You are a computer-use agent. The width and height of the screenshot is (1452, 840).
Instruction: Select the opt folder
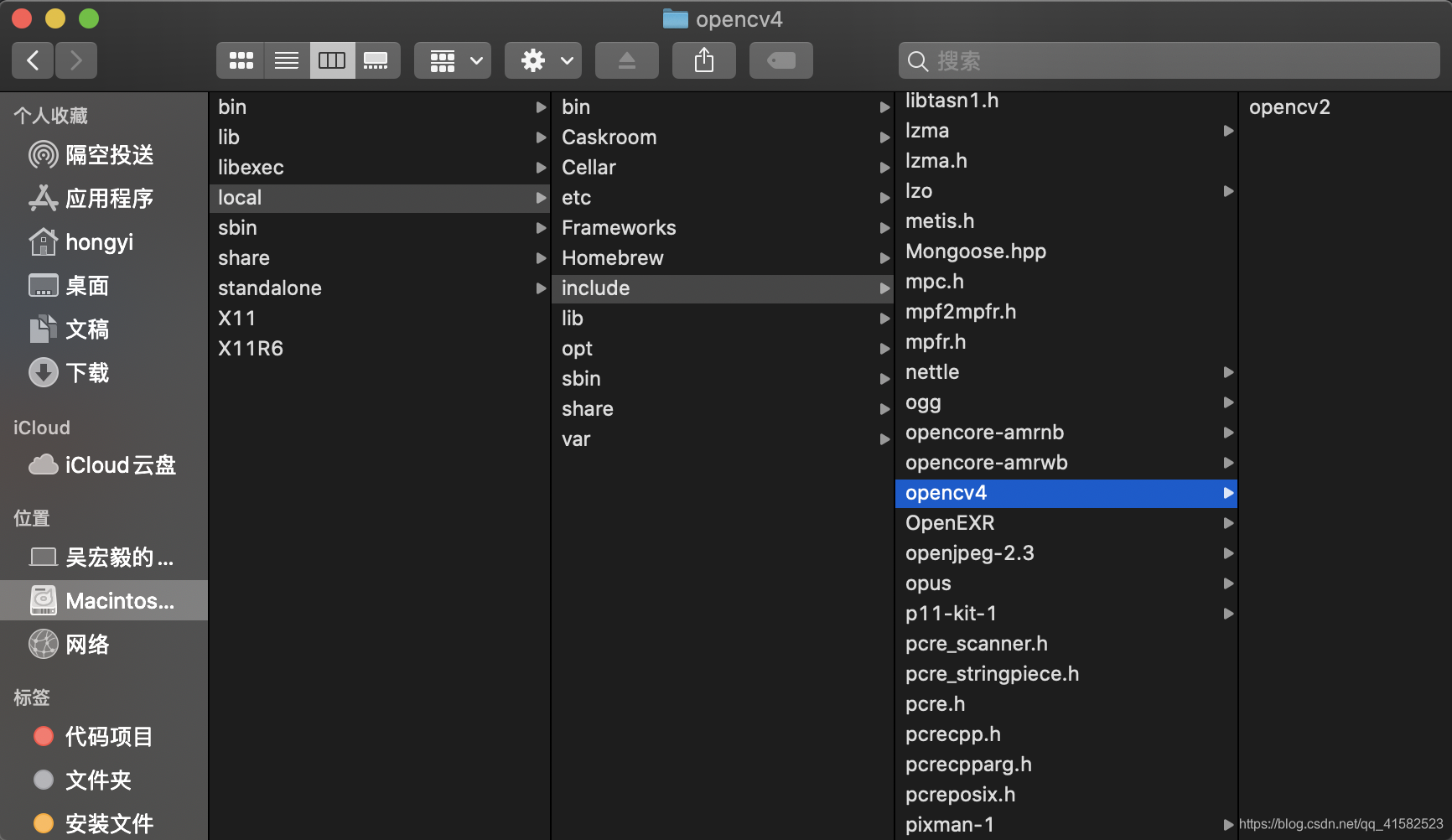point(723,349)
